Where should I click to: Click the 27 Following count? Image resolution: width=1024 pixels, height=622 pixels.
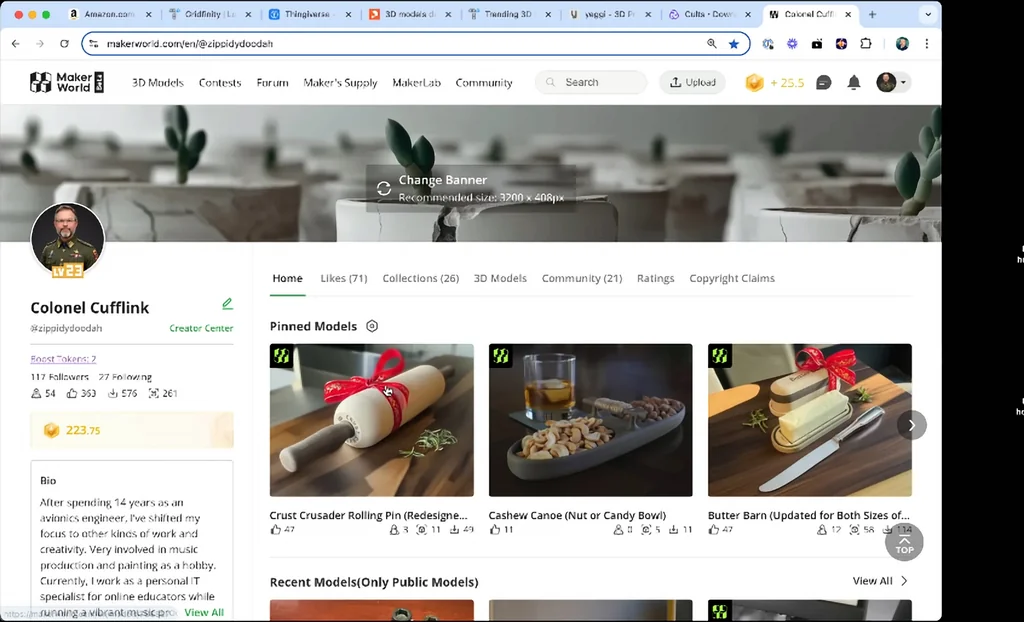point(125,377)
